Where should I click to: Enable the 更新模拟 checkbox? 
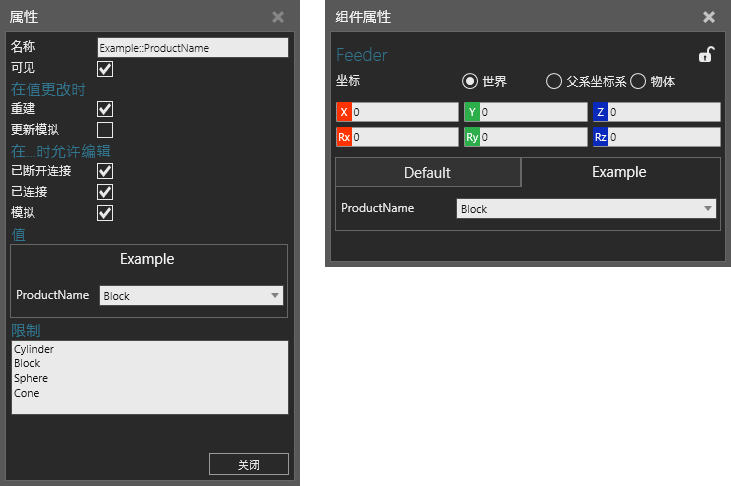pos(105,130)
